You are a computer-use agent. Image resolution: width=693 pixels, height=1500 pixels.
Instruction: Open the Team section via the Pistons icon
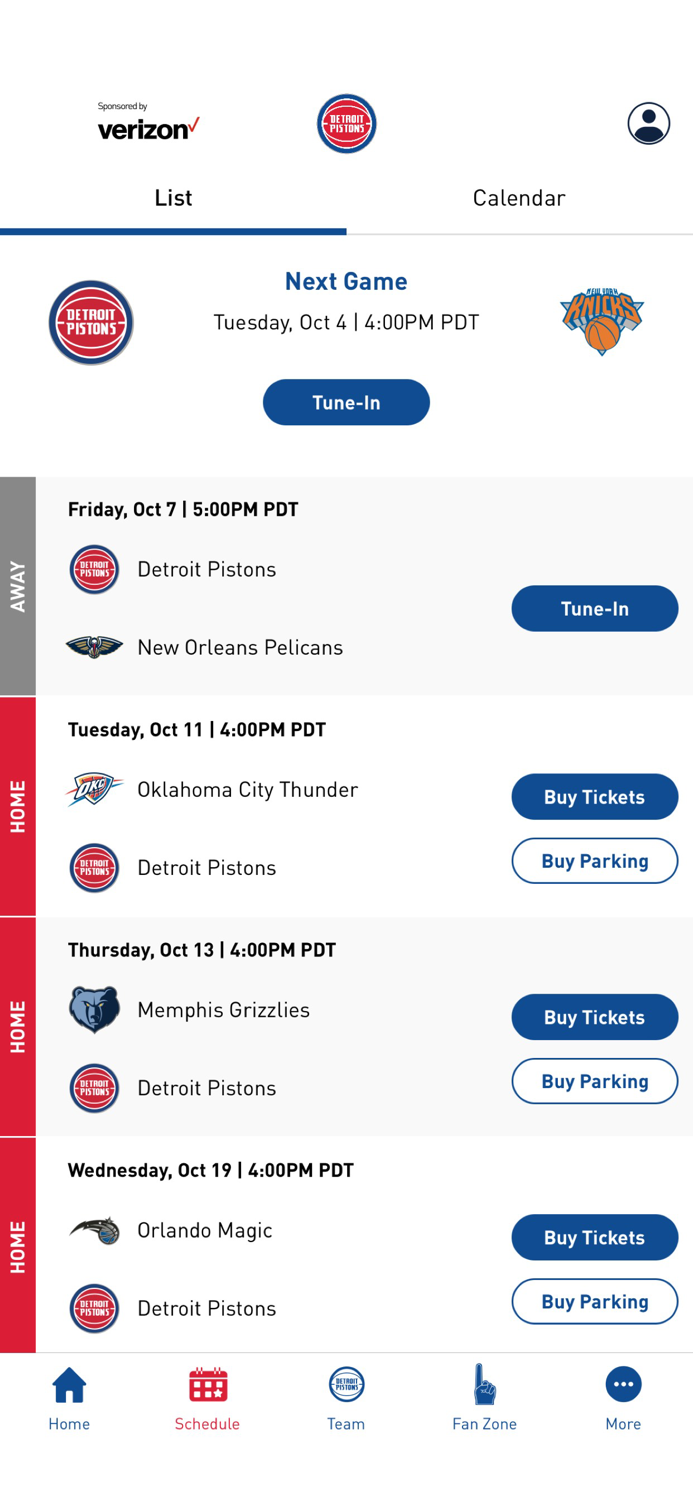click(346, 1386)
